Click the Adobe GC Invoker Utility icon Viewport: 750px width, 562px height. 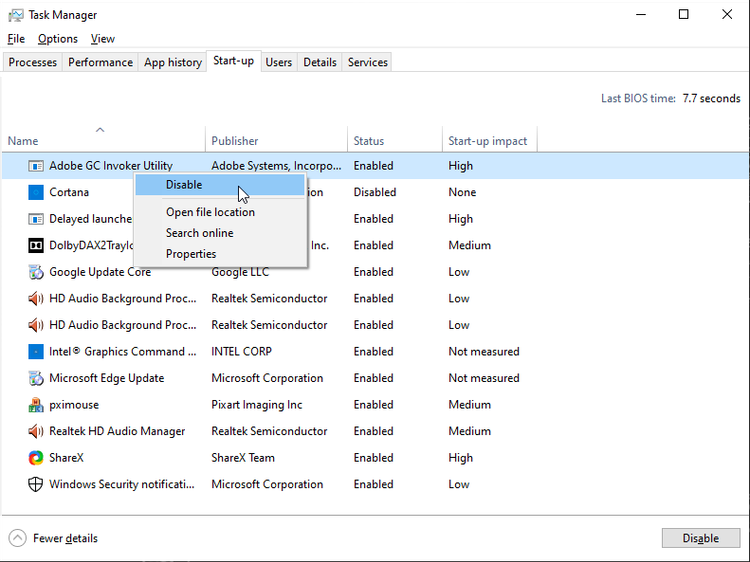click(36, 166)
